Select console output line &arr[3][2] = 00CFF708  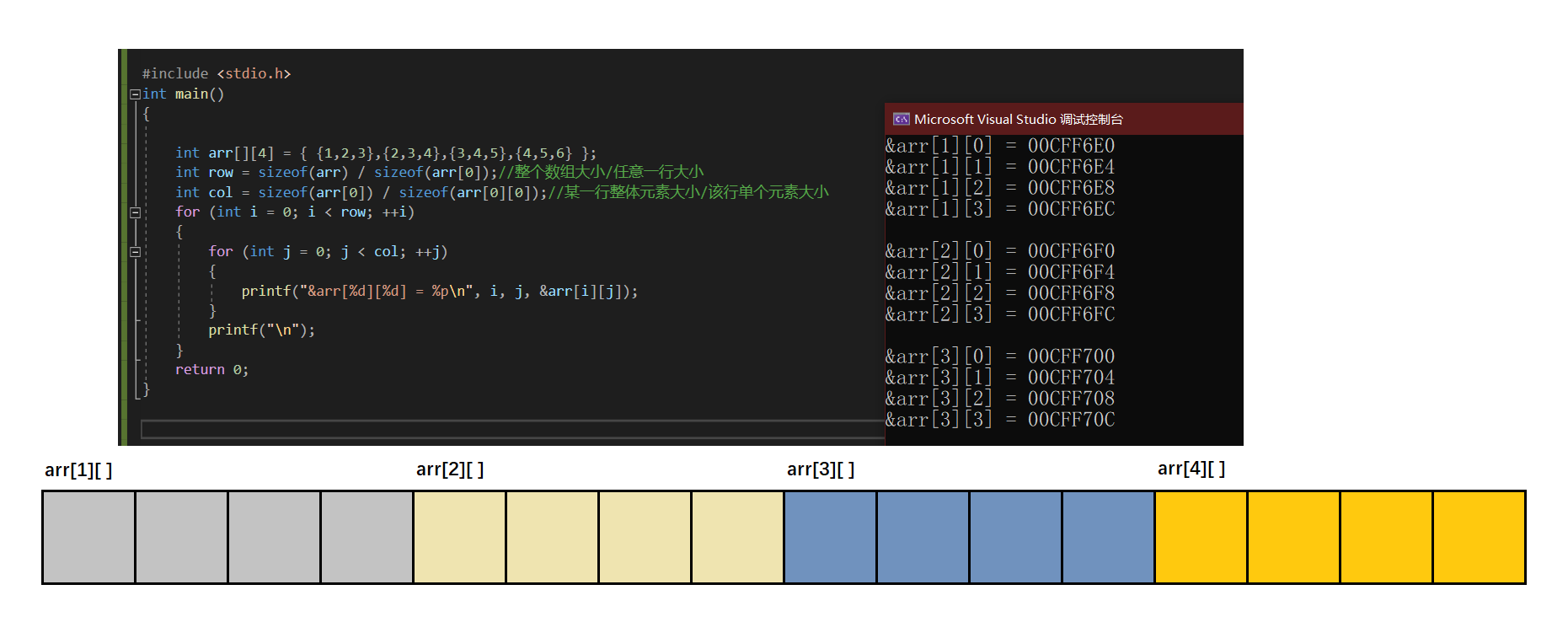pos(1000,399)
